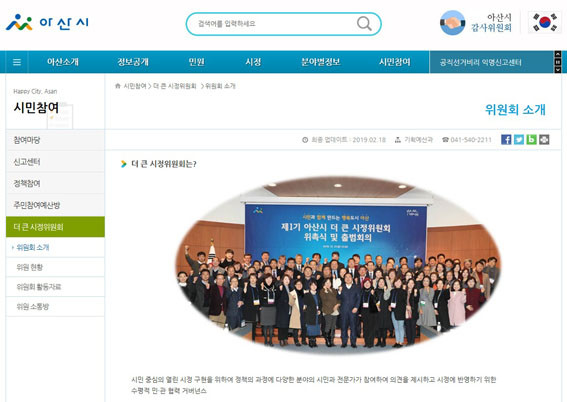The height and width of the screenshot is (402, 567).
Task: Open 아산소개 main menu
Action: (x=63, y=62)
